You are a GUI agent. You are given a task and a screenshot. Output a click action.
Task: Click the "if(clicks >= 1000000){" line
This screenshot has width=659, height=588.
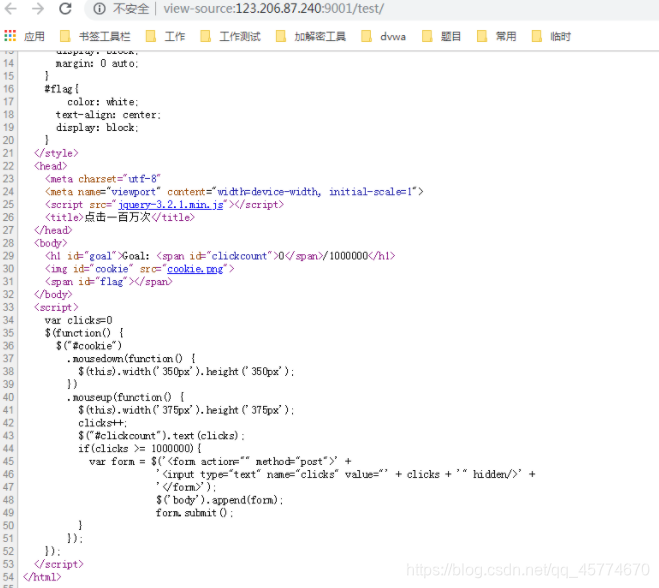pyautogui.click(x=140, y=448)
